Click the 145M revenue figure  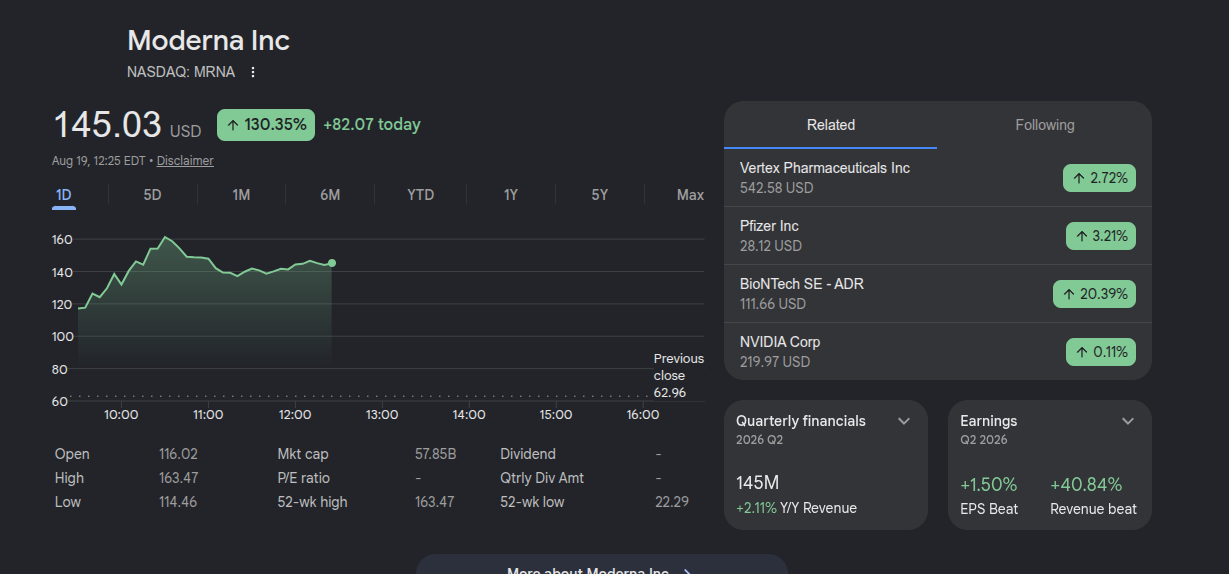pyautogui.click(x=758, y=483)
